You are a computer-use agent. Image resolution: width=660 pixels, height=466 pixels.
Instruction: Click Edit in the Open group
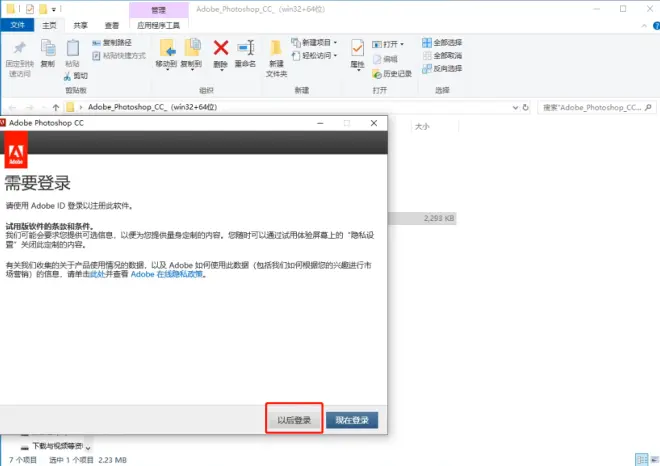click(x=385, y=59)
